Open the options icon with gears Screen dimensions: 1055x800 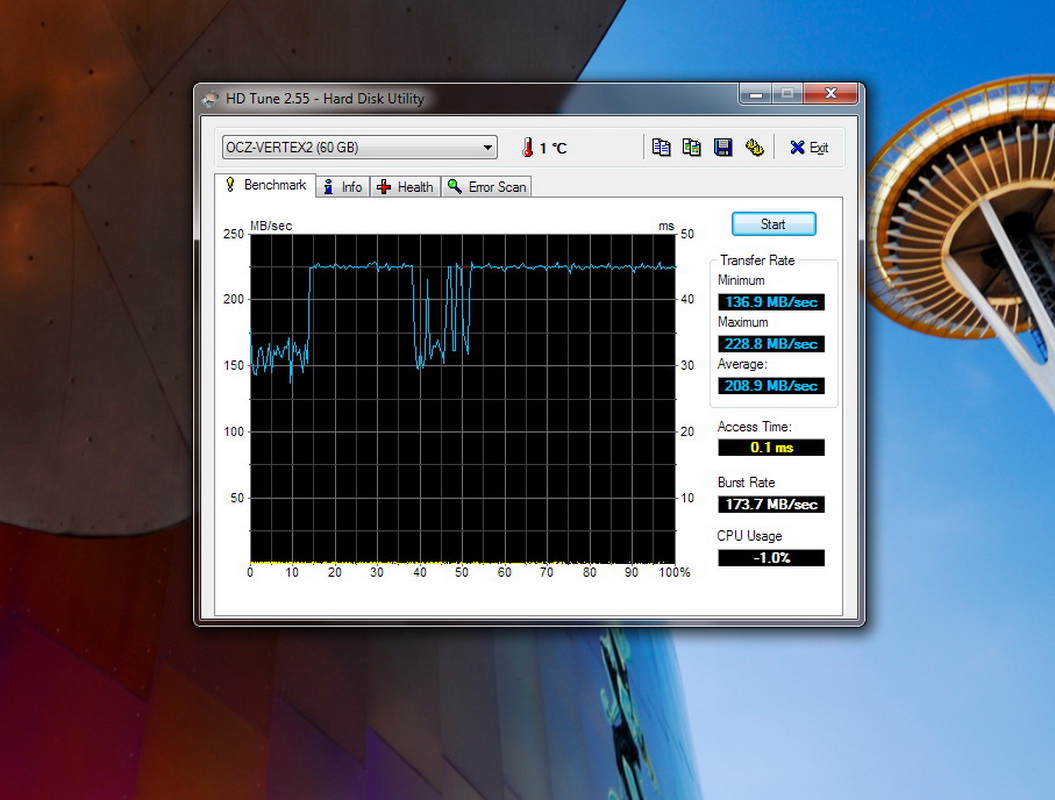[x=754, y=147]
